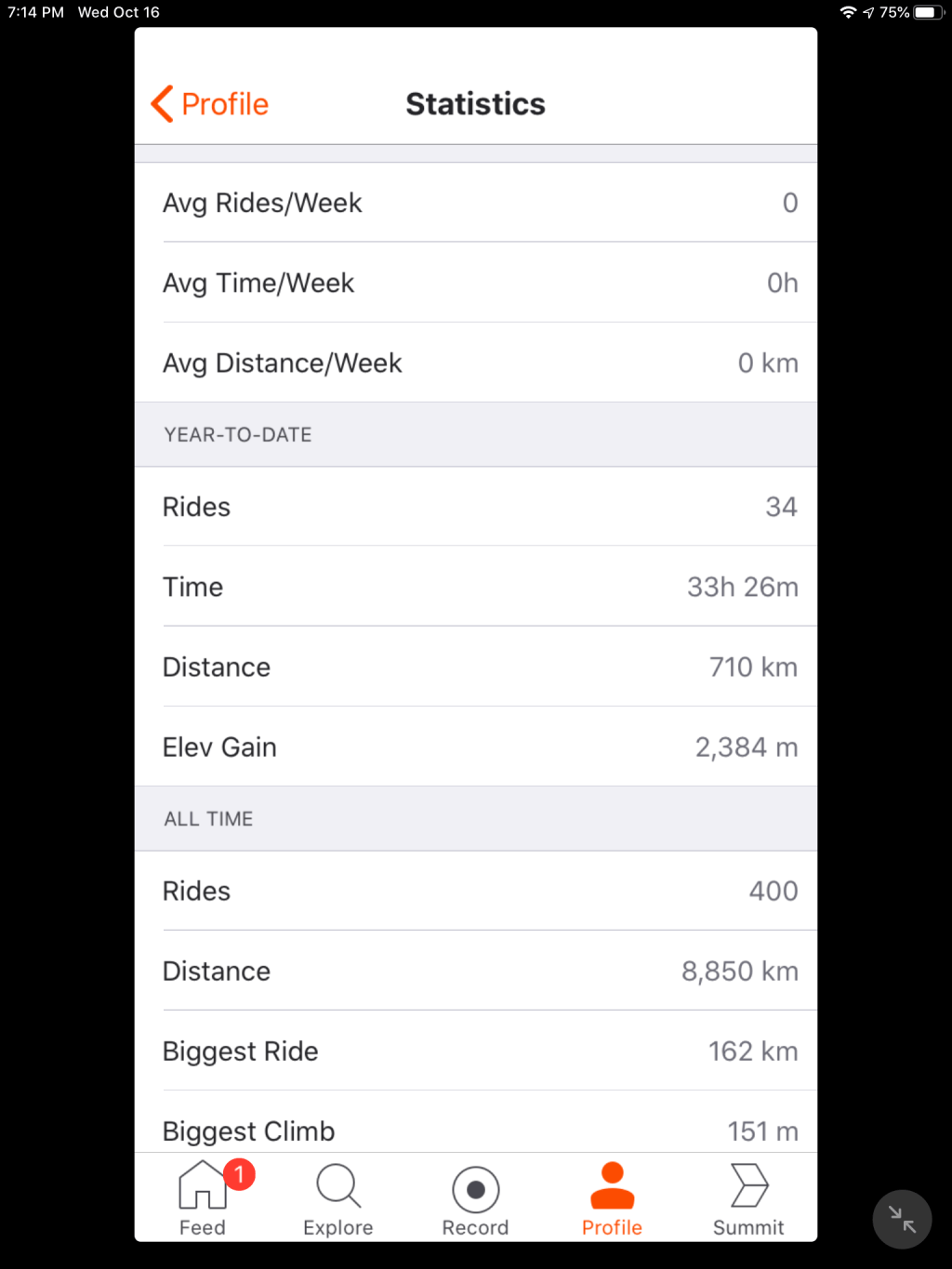Tap the back chevron beside Profile
This screenshot has height=1269, width=952.
[x=162, y=104]
